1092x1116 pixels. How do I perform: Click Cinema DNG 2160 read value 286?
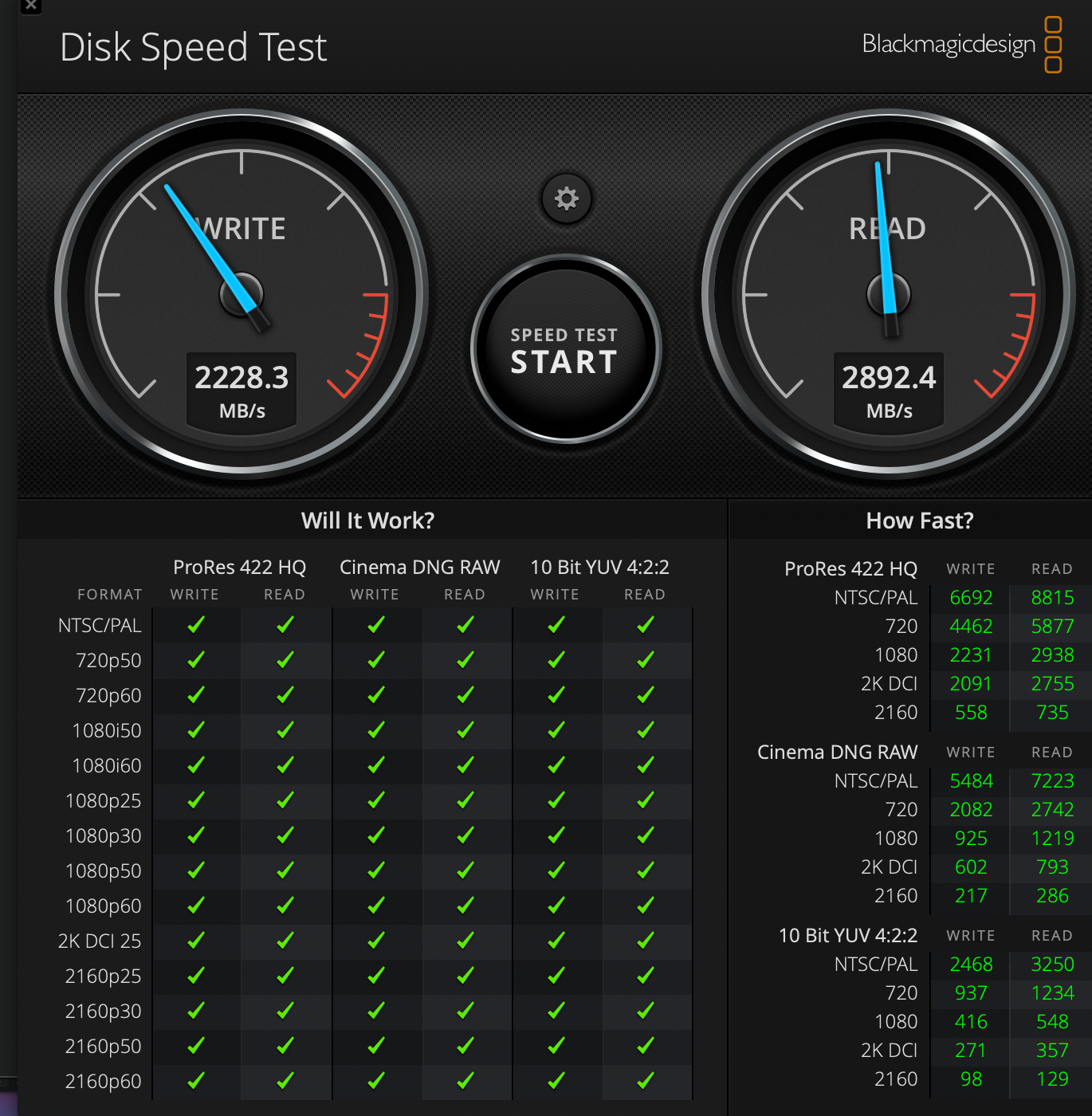pos(1053,896)
